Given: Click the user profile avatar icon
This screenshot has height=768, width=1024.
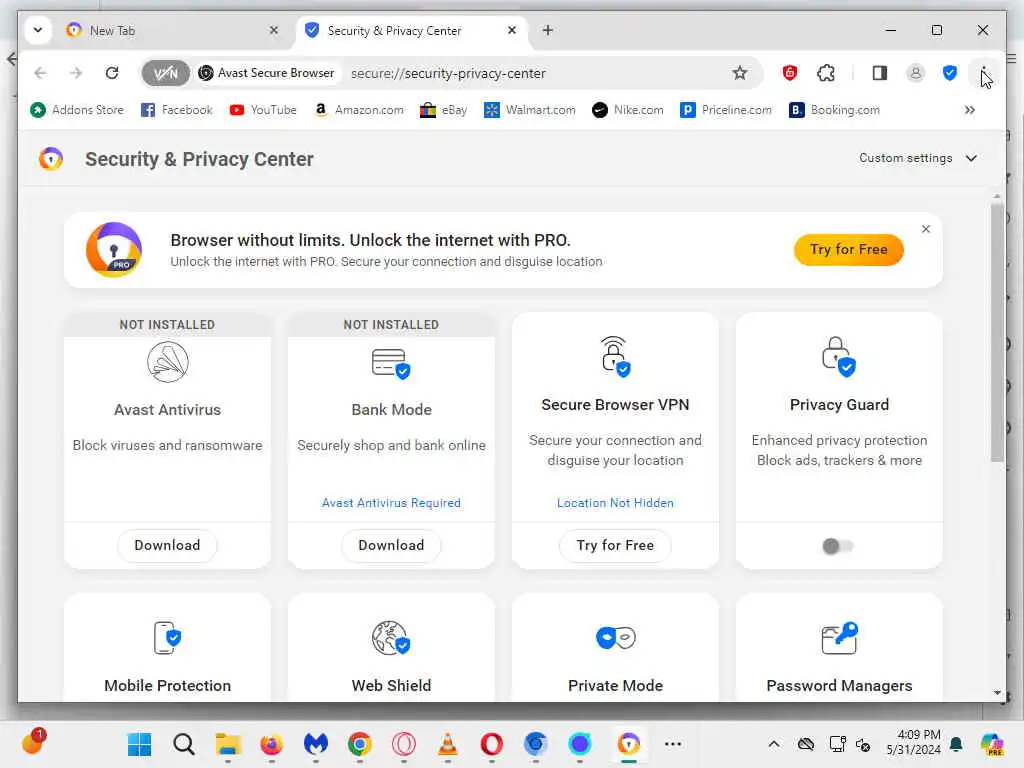Looking at the screenshot, I should (915, 73).
